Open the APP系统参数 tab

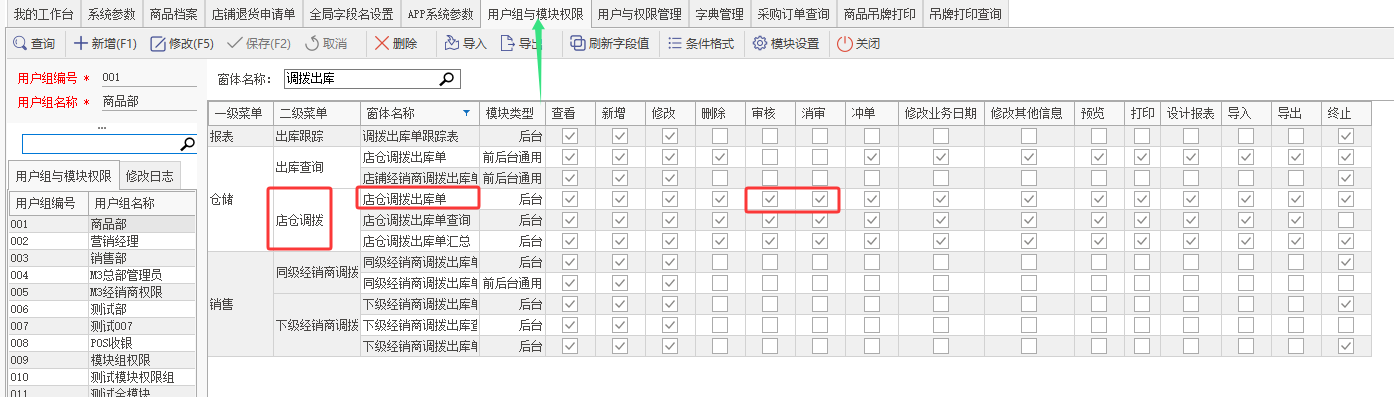point(440,14)
